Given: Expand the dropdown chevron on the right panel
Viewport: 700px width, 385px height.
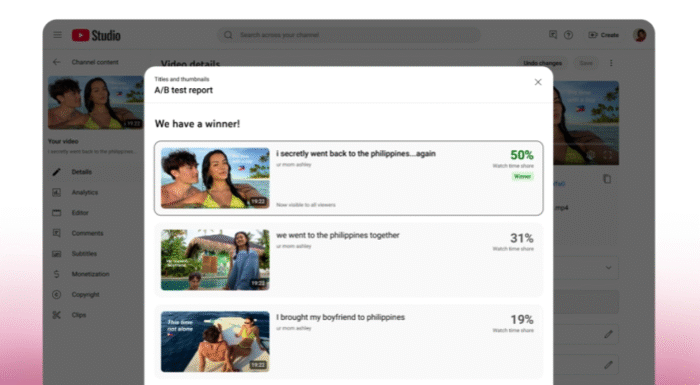Looking at the screenshot, I should pos(608,268).
